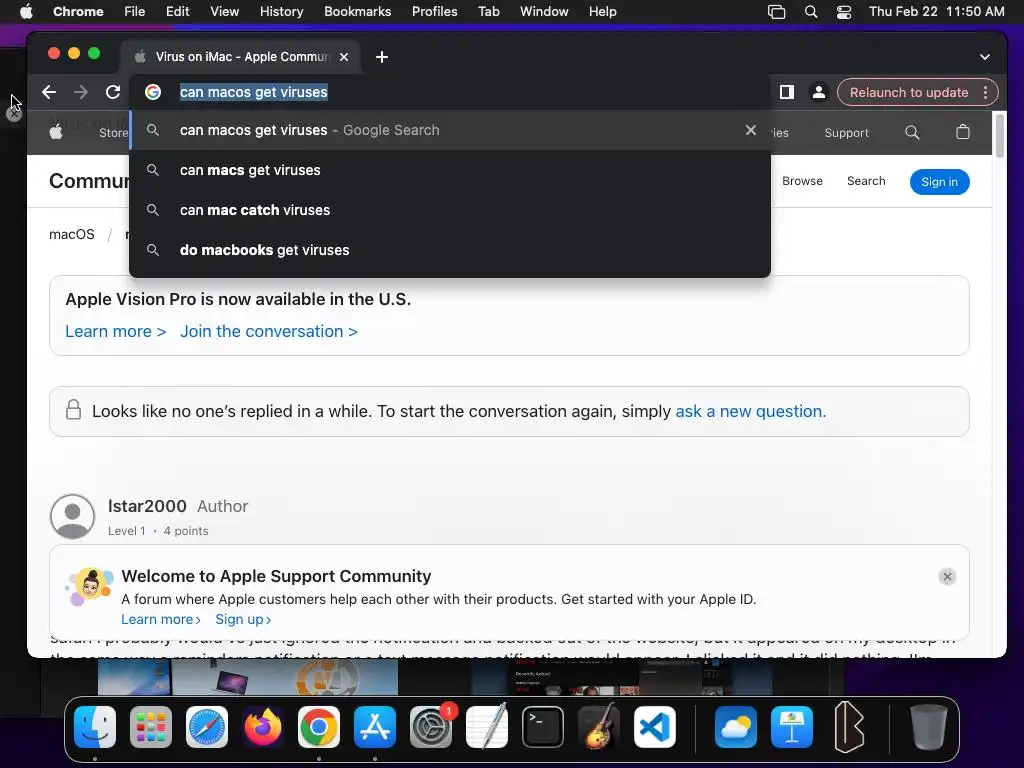Click the Istar2000 avatar image
Viewport: 1024px width, 768px height.
(x=72, y=516)
